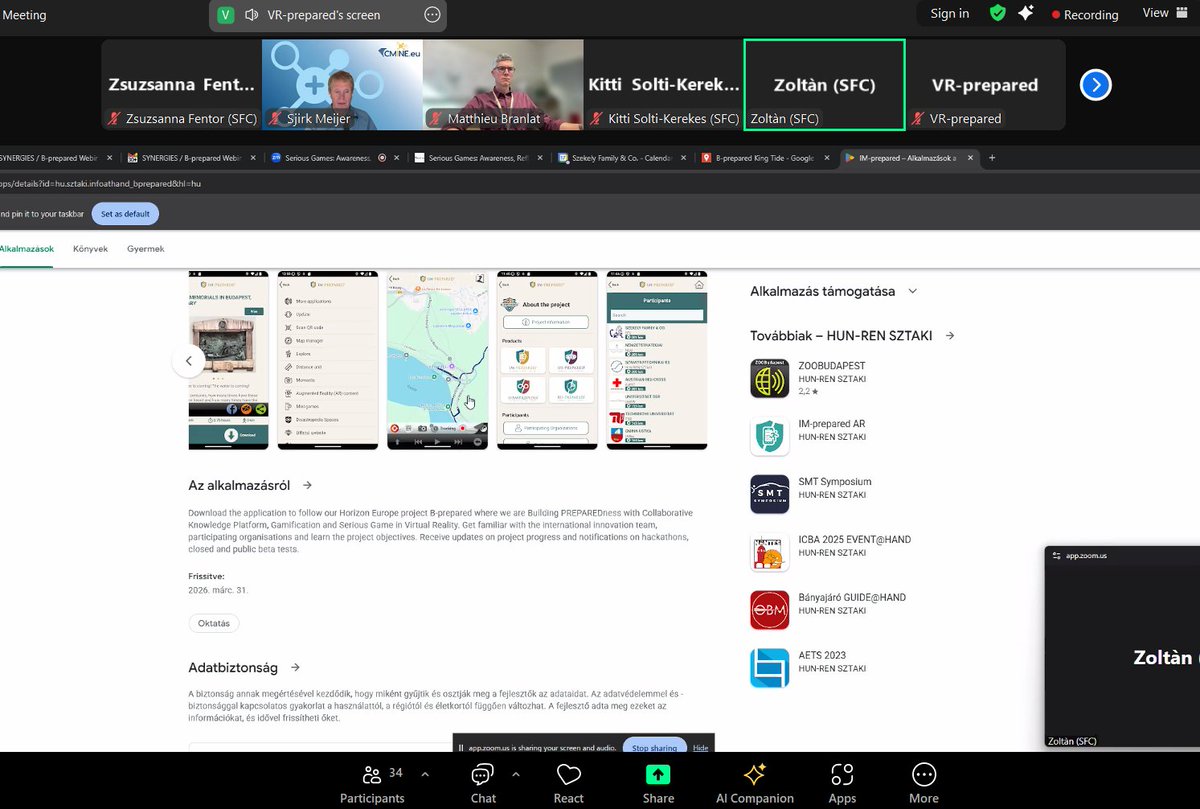Viewport: 1200px width, 809px height.
Task: Open a new browser tab
Action: pos(992,158)
